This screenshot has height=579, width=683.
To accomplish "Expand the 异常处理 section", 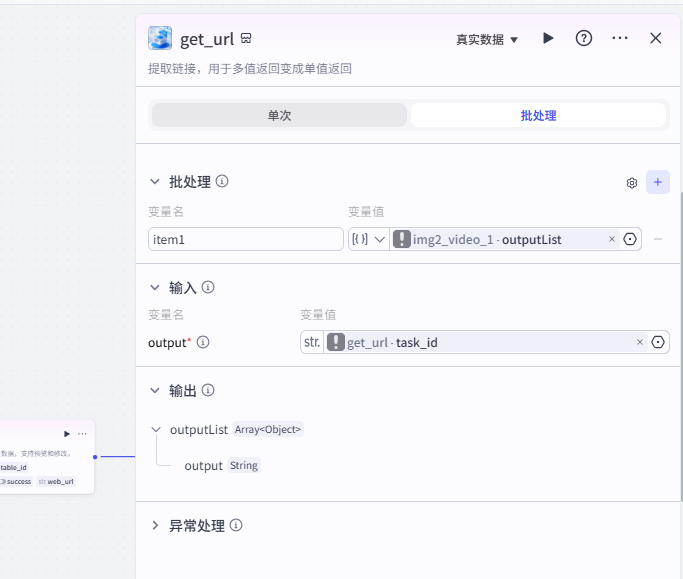I will pos(155,525).
